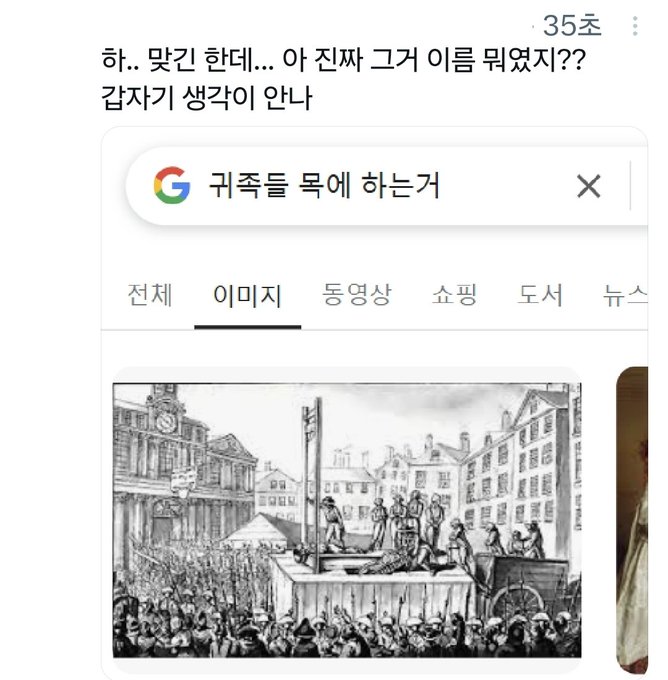The height and width of the screenshot is (680, 668).
Task: Open the 동영상 results tab
Action: [357, 295]
